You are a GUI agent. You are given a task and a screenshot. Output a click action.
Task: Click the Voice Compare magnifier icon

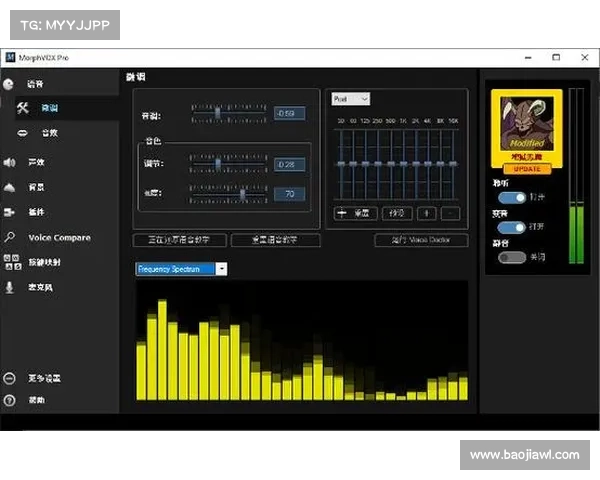click(x=9, y=237)
